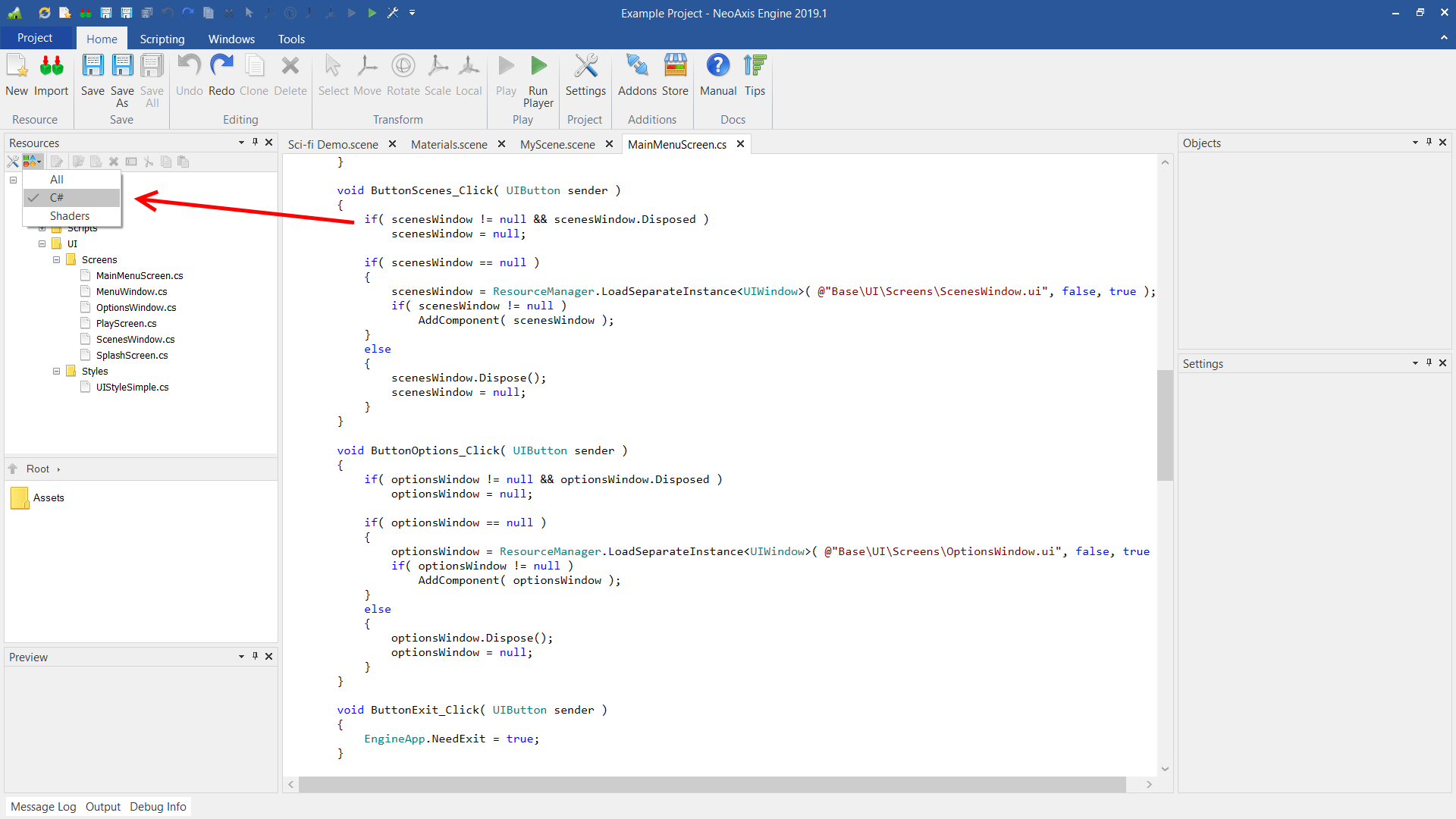Click the Import resource icon
Viewport: 1456px width, 819px height.
pos(51,67)
